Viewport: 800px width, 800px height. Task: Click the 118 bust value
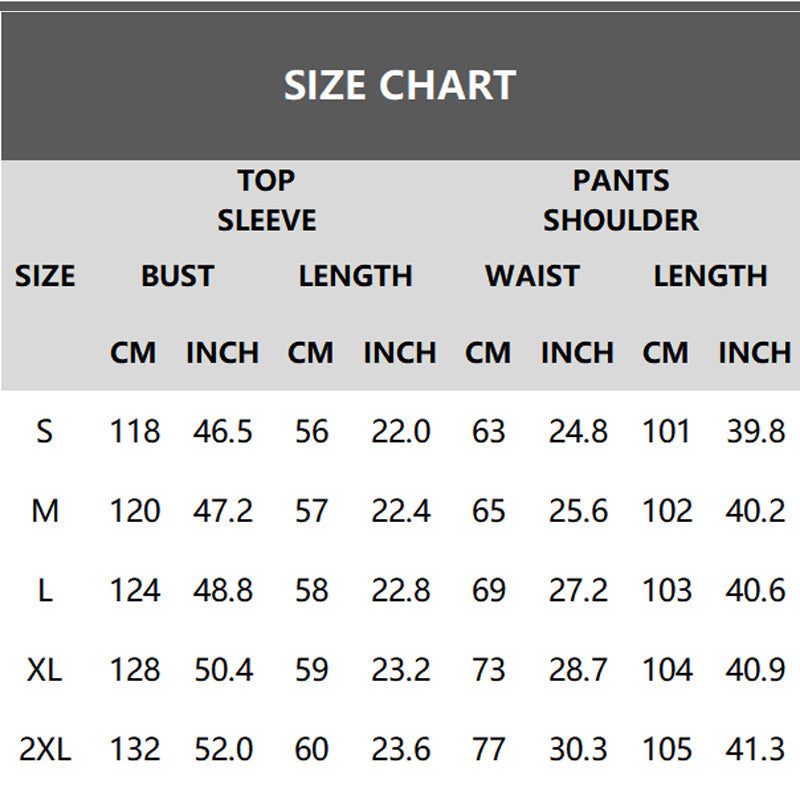134,432
